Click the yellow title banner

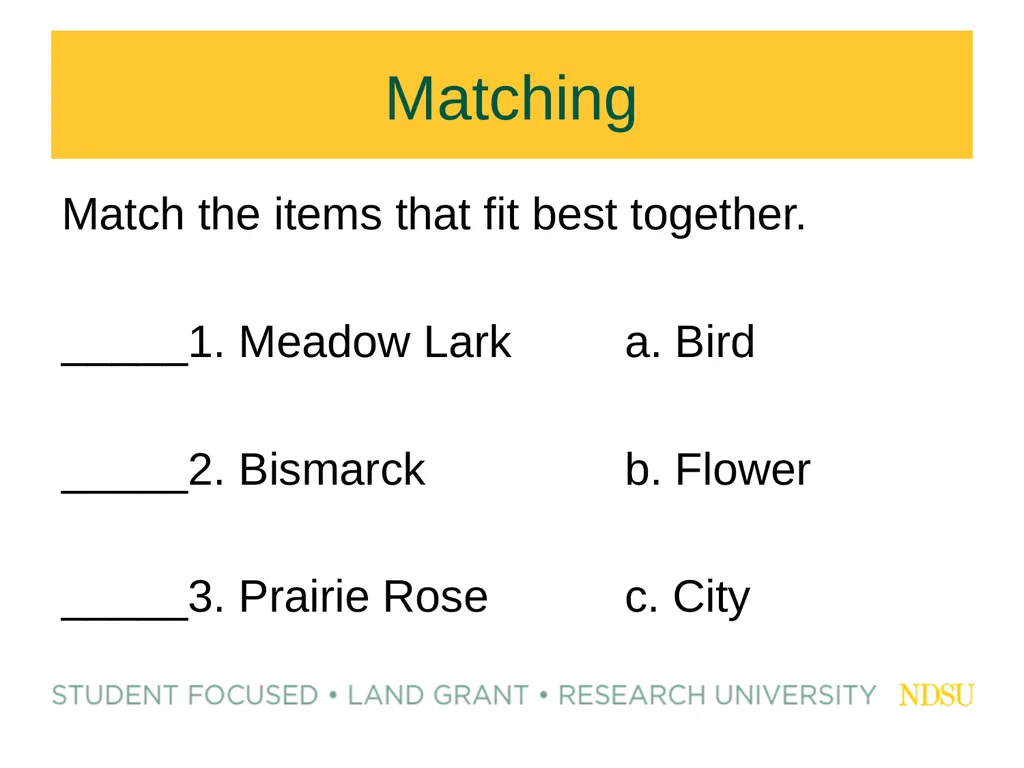[x=512, y=95]
